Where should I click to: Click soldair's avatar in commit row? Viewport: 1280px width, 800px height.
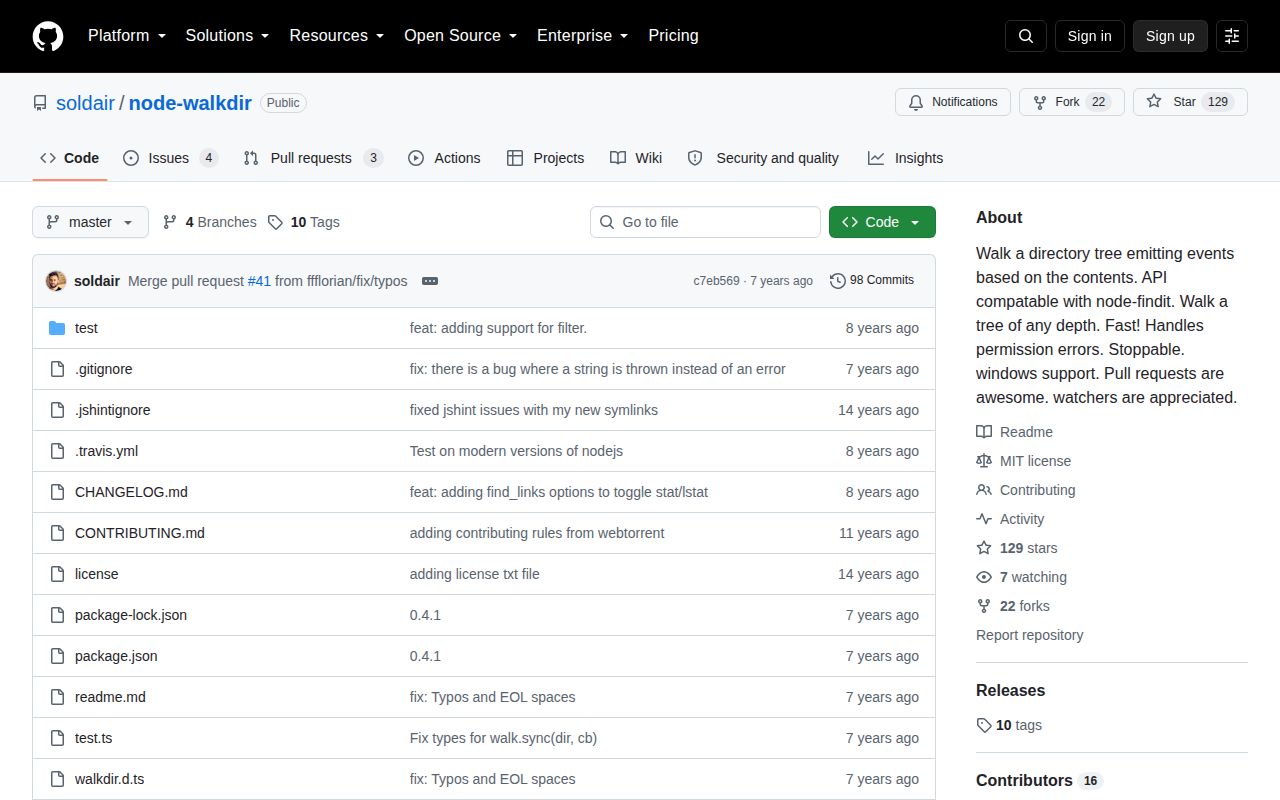pos(56,281)
